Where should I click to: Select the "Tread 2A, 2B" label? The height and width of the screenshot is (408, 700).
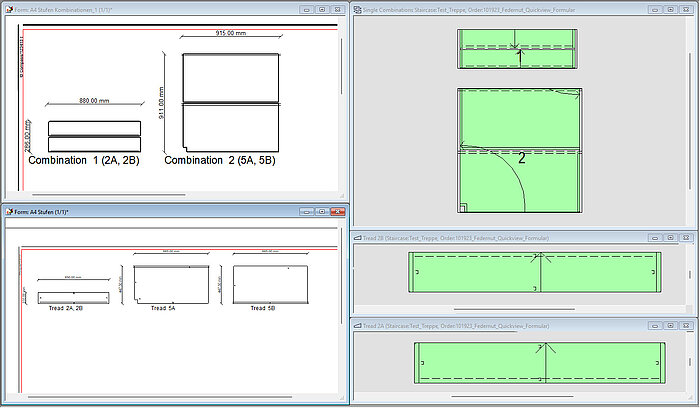pyautogui.click(x=66, y=308)
